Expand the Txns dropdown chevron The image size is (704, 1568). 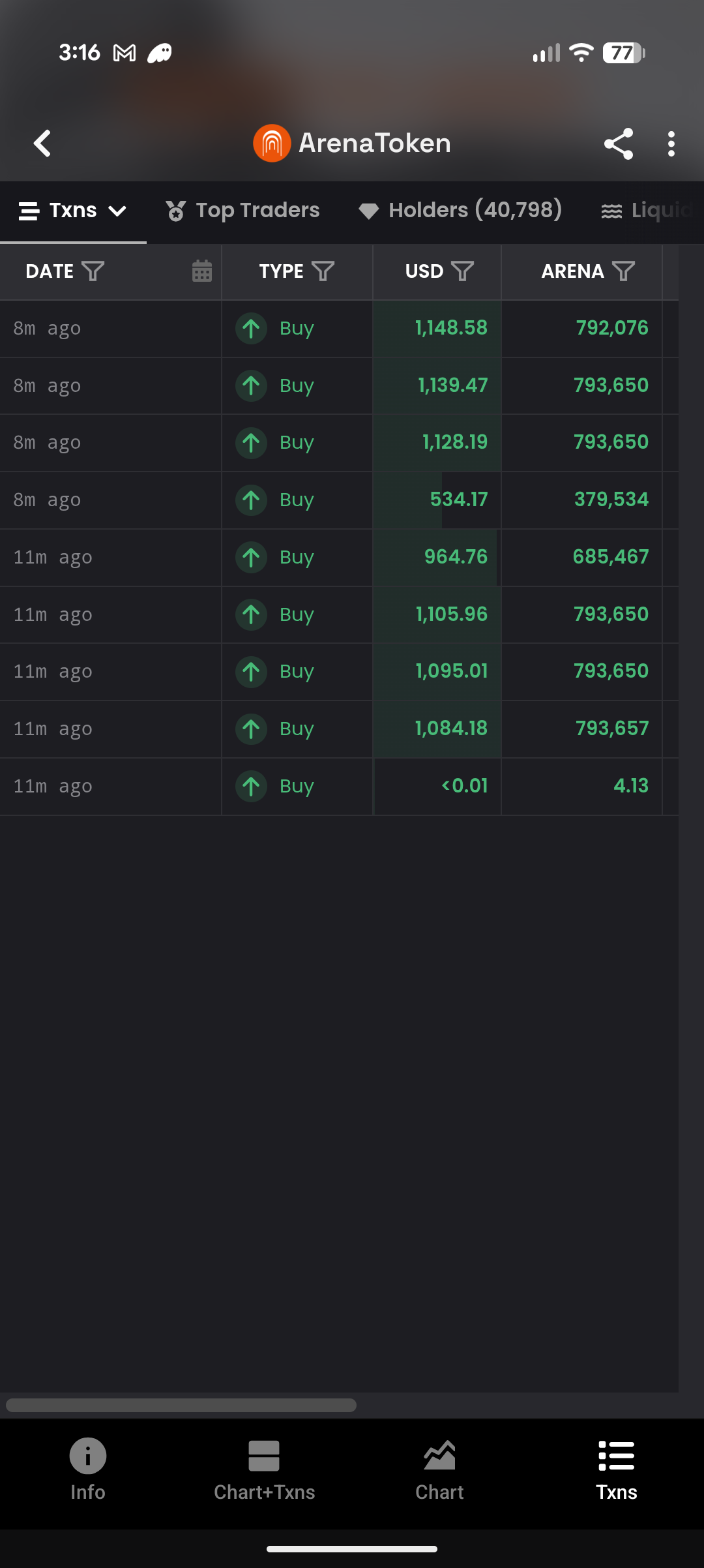tap(117, 211)
